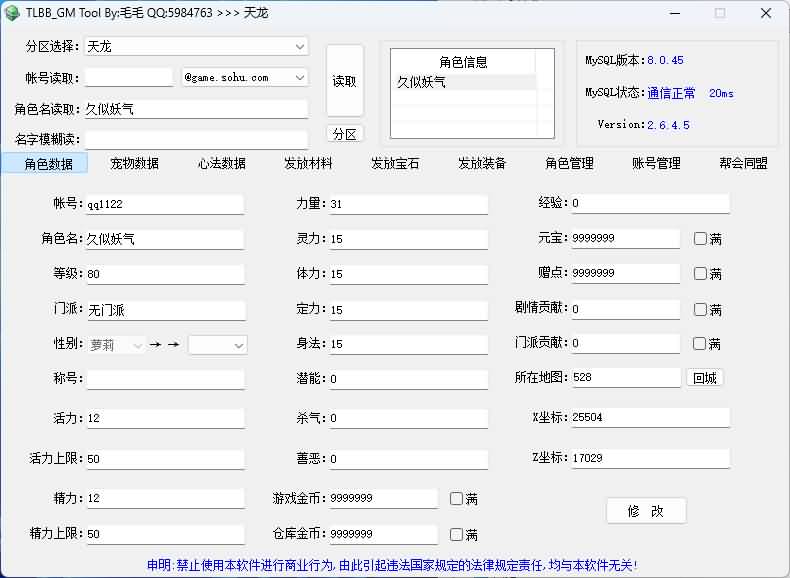The image size is (790, 578).
Task: Close the TLBB_GM Tool window
Action: [766, 13]
